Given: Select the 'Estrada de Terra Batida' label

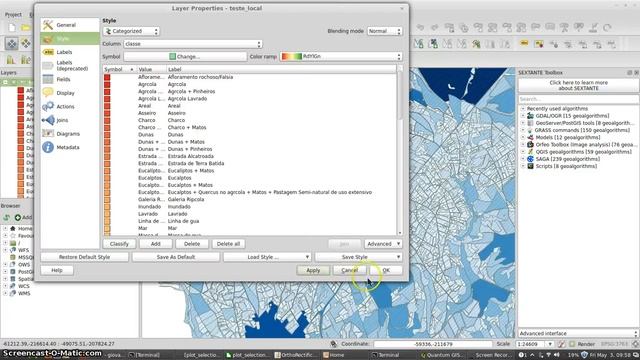Looking at the screenshot, I should coord(196,163).
